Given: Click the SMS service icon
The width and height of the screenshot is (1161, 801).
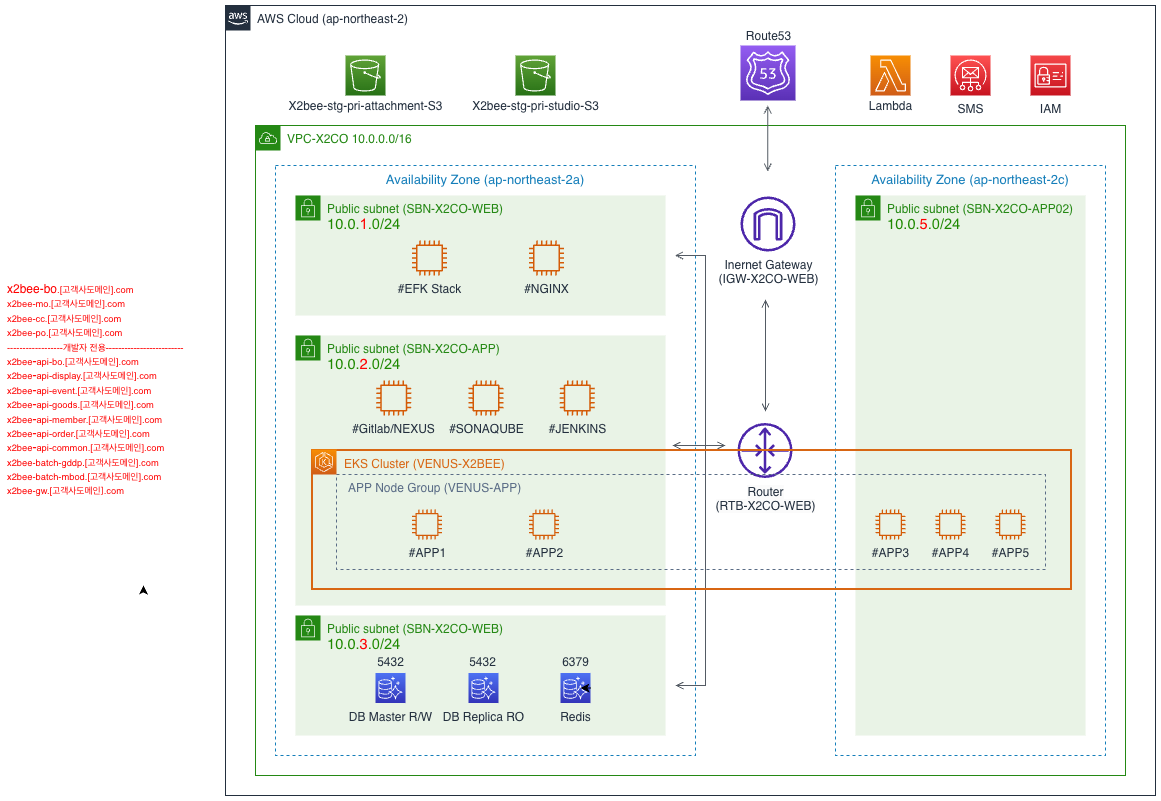Looking at the screenshot, I should [970, 75].
